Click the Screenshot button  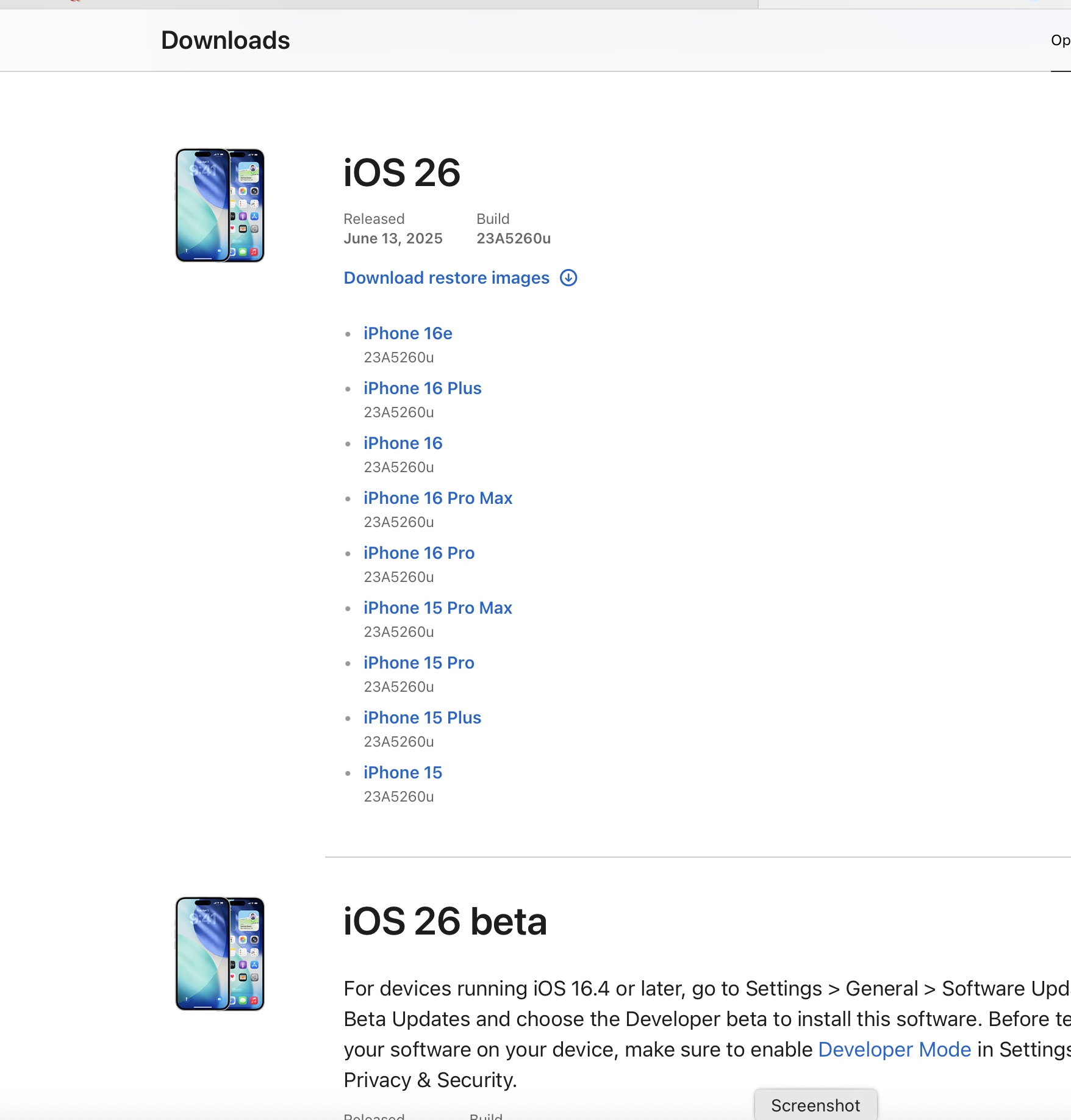pyautogui.click(x=815, y=1105)
